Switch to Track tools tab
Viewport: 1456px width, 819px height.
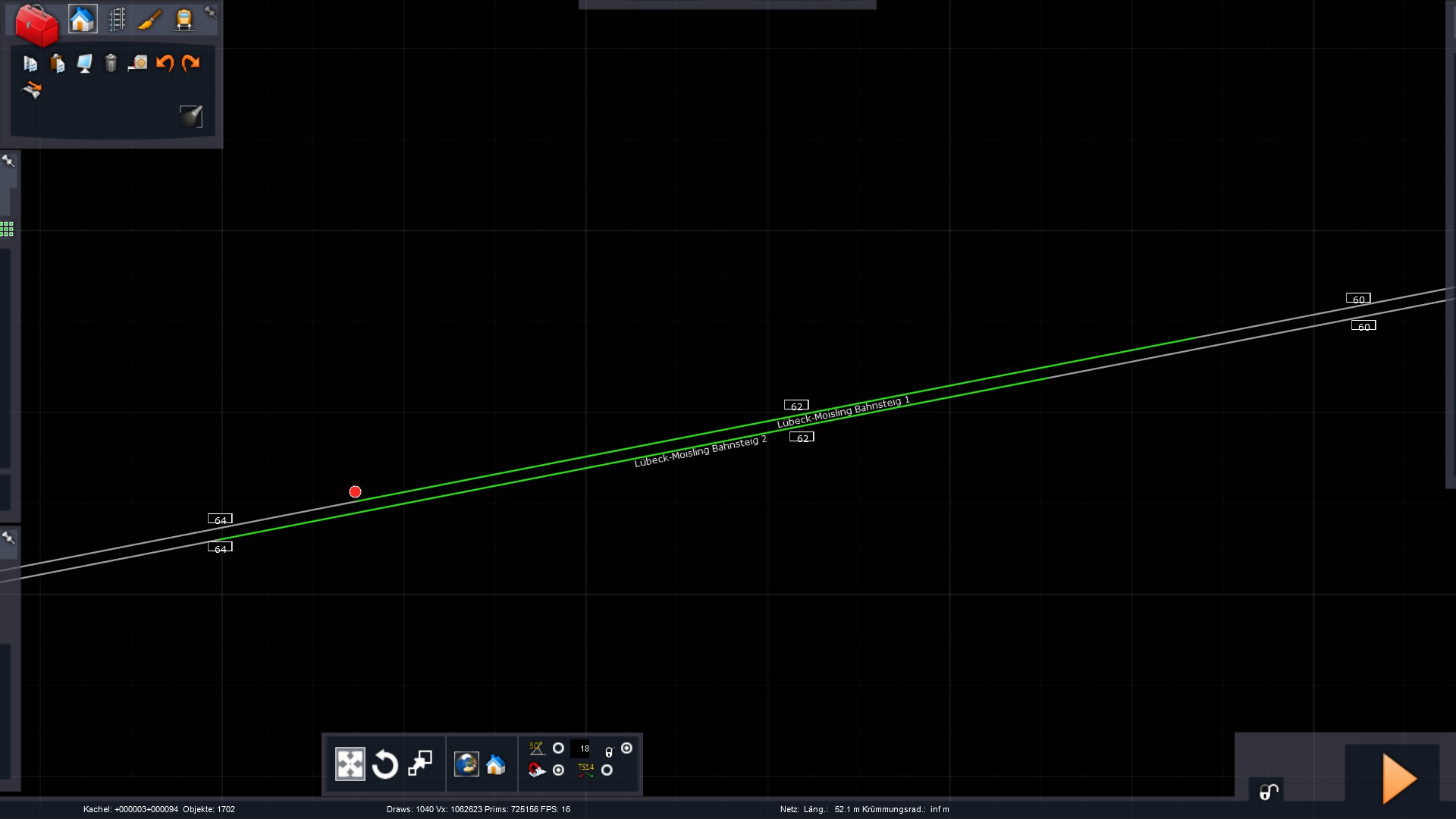pyautogui.click(x=117, y=19)
